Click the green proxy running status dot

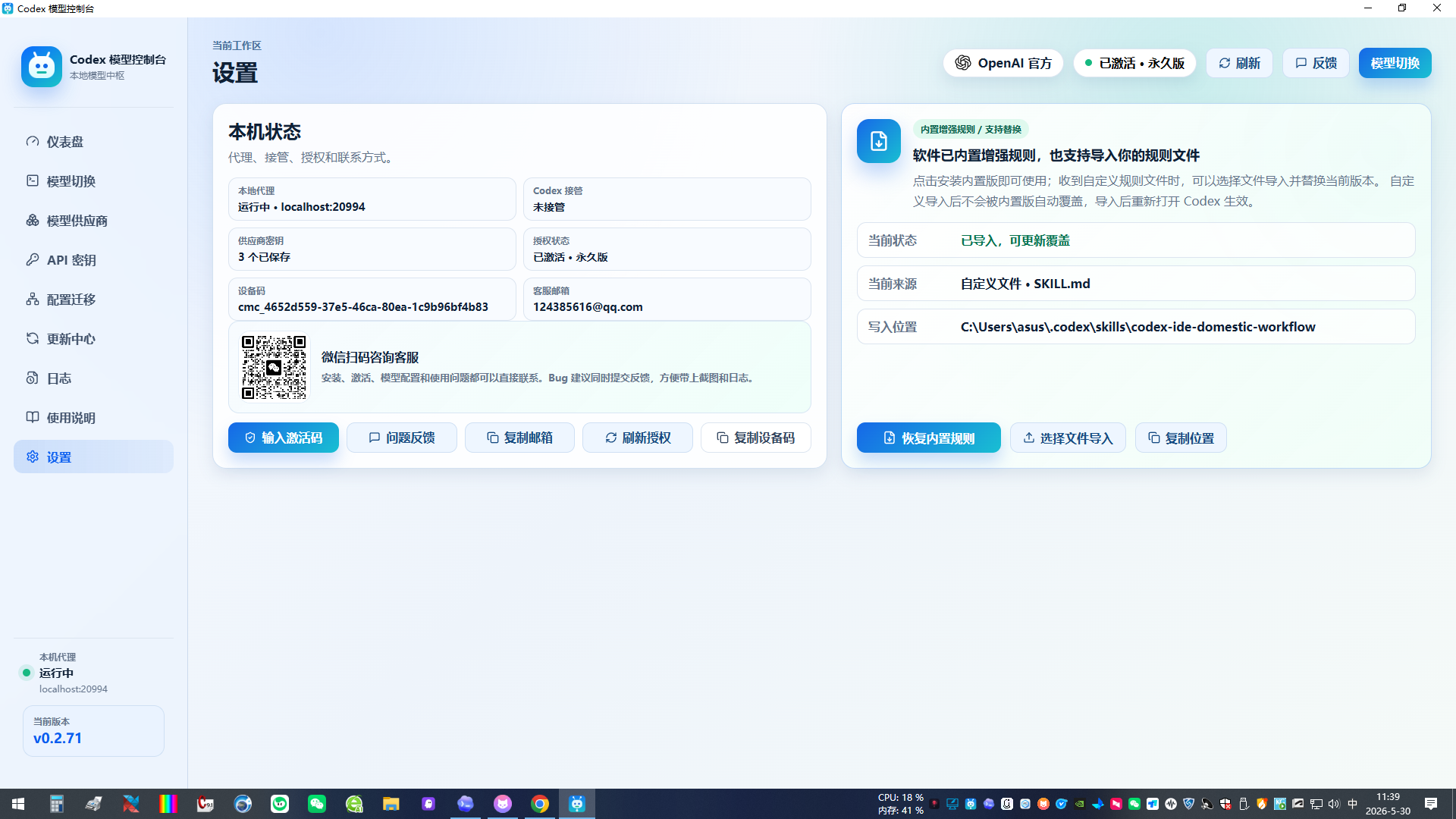[27, 673]
